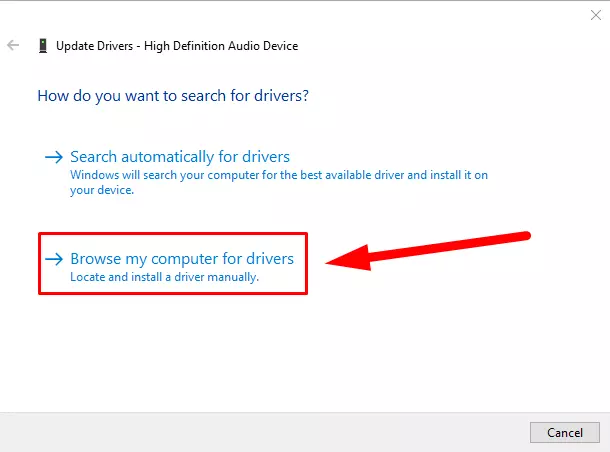610x452 pixels.
Task: Click the audio device icon beside Update Drivers
Action: (43, 46)
